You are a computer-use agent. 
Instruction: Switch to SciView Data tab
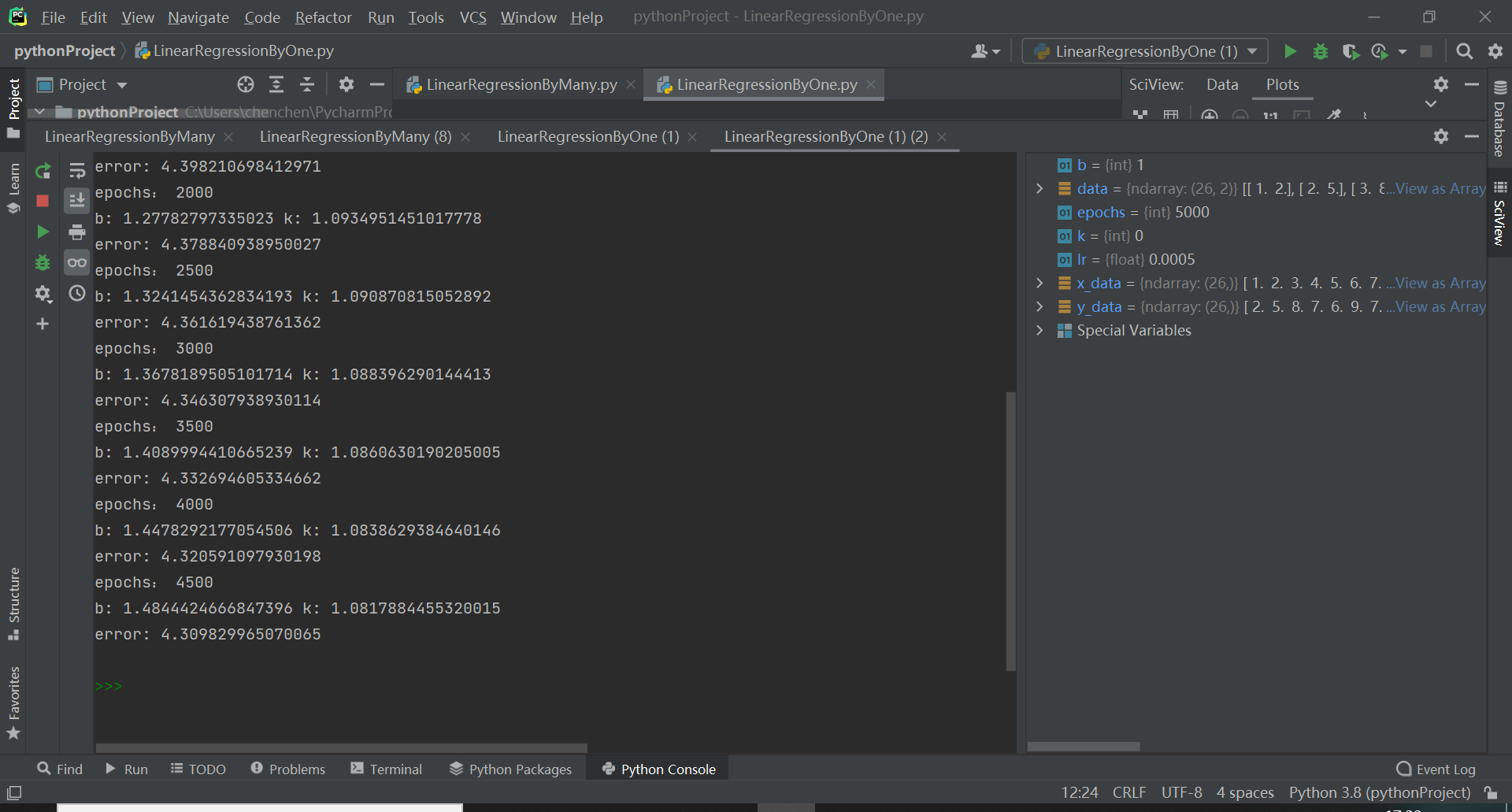point(1222,84)
